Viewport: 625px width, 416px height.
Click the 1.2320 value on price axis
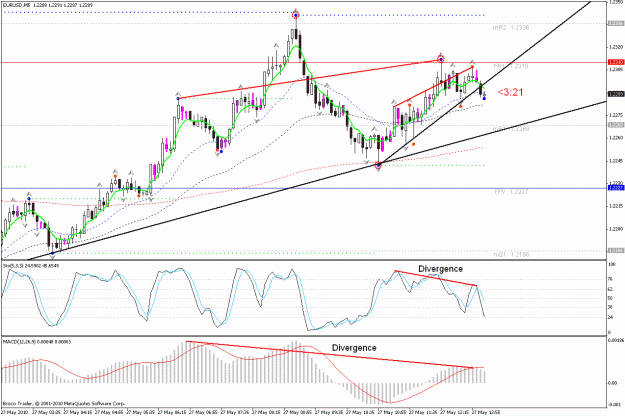click(x=616, y=47)
